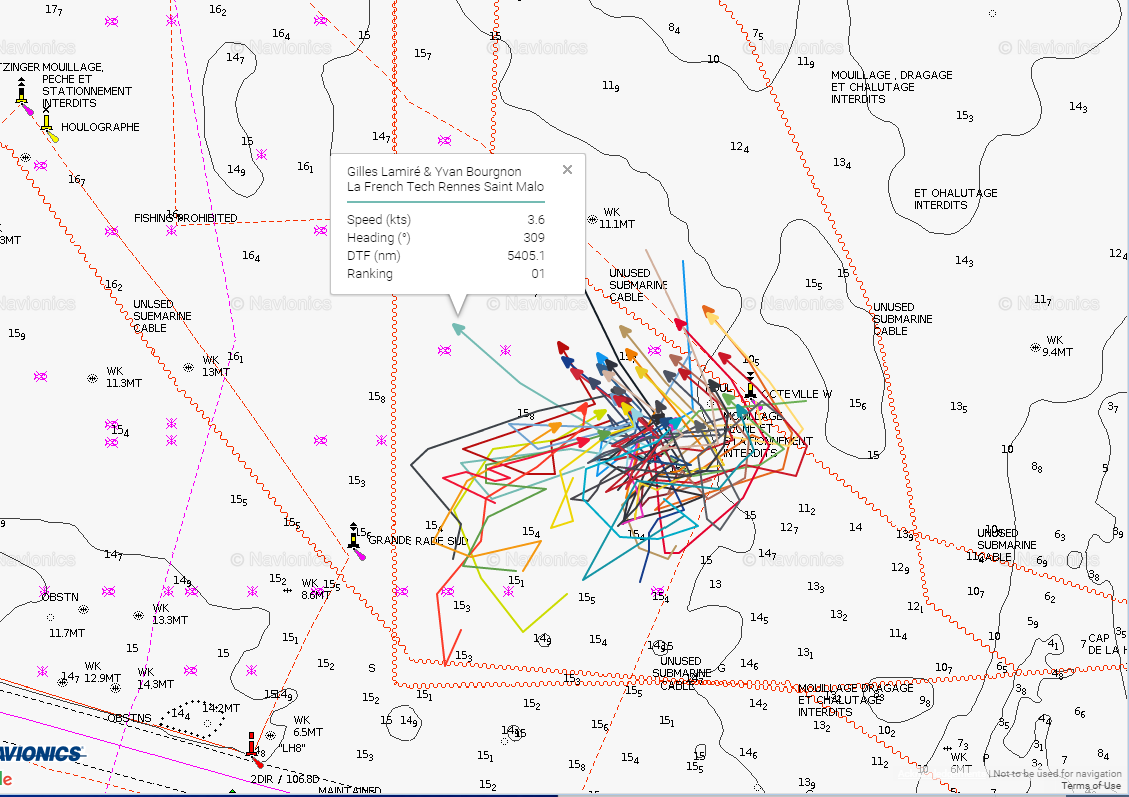
Task: Click the skipper names Gilles Lamiré & Yvan Bourgnon
Action: pos(434,171)
